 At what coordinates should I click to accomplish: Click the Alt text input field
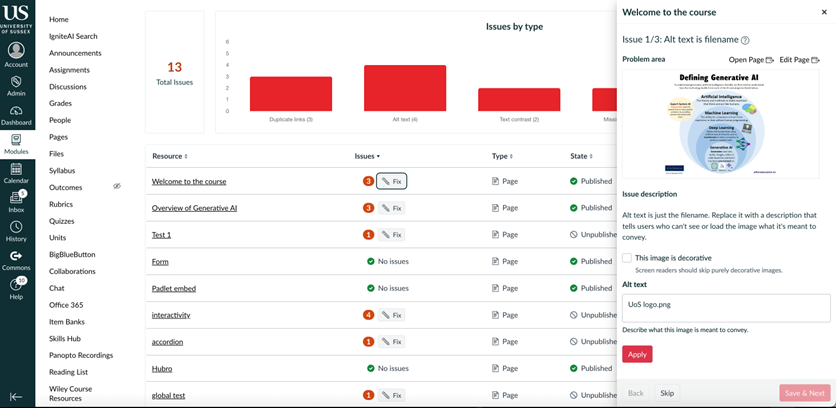coord(726,307)
